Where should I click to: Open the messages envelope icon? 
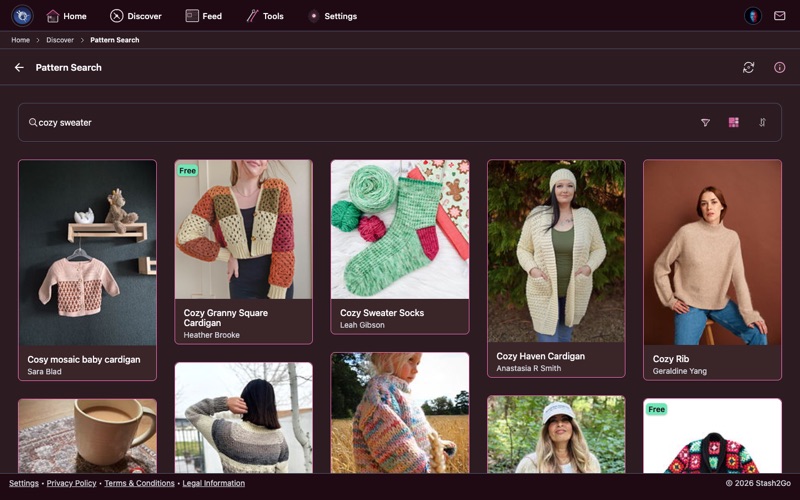[x=779, y=16]
